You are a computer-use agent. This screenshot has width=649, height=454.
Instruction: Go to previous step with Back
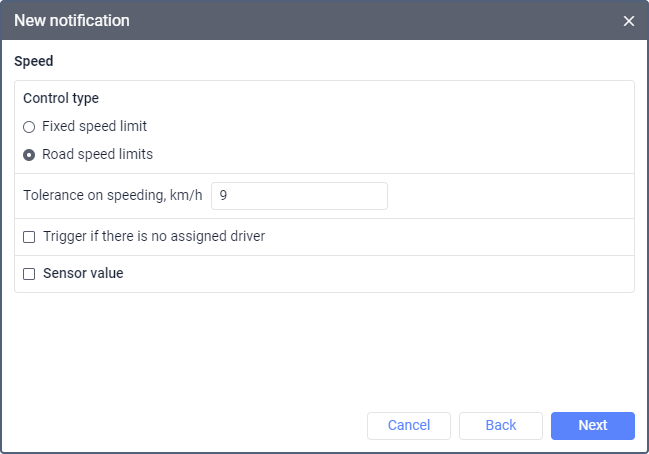pos(500,426)
